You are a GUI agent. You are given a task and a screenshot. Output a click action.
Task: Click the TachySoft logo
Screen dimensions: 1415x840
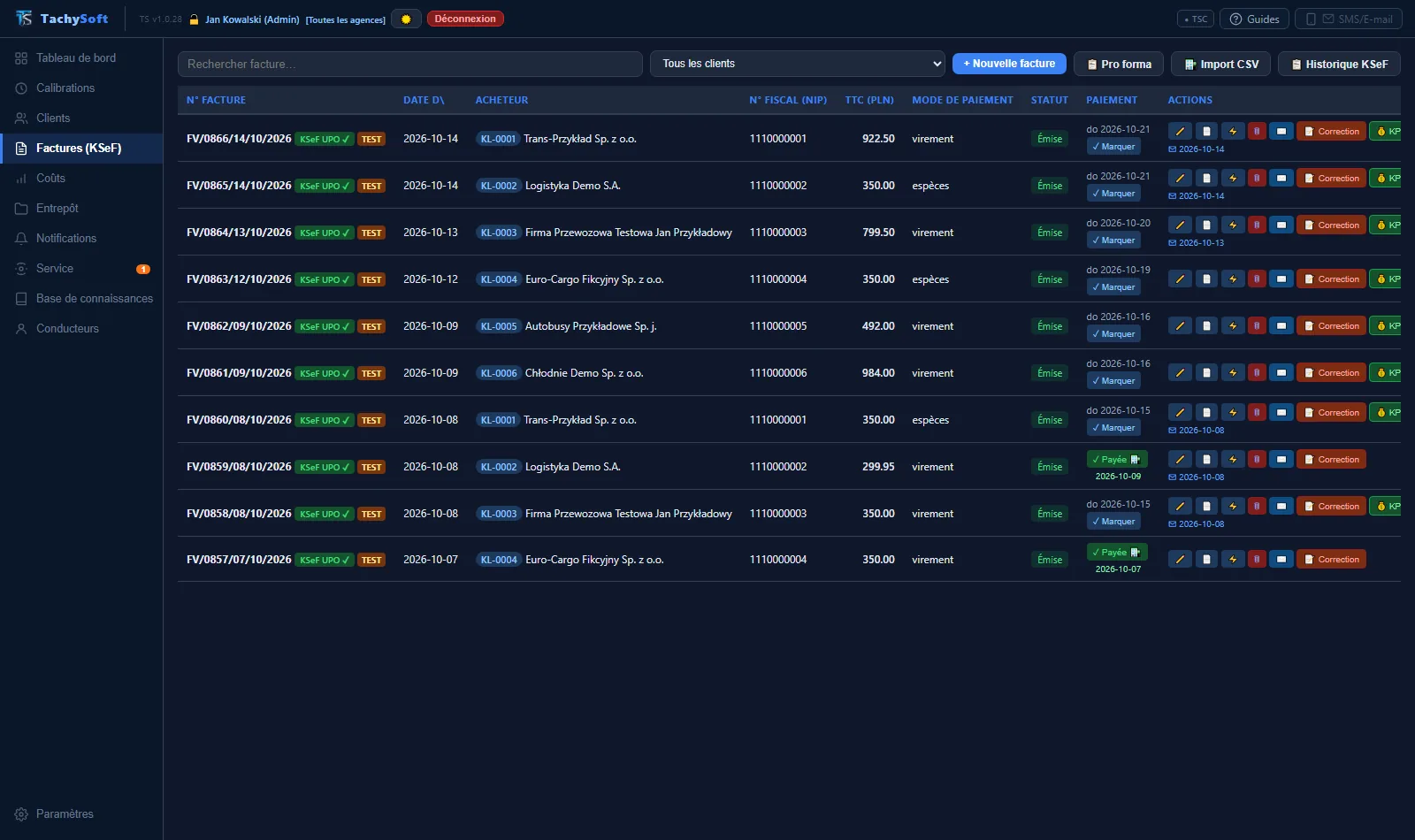click(x=62, y=19)
